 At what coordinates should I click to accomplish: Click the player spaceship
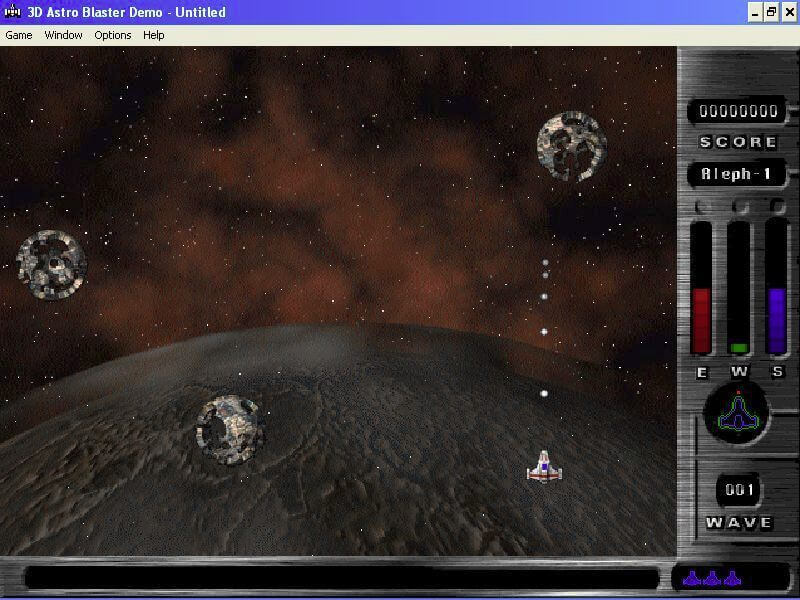(x=544, y=466)
